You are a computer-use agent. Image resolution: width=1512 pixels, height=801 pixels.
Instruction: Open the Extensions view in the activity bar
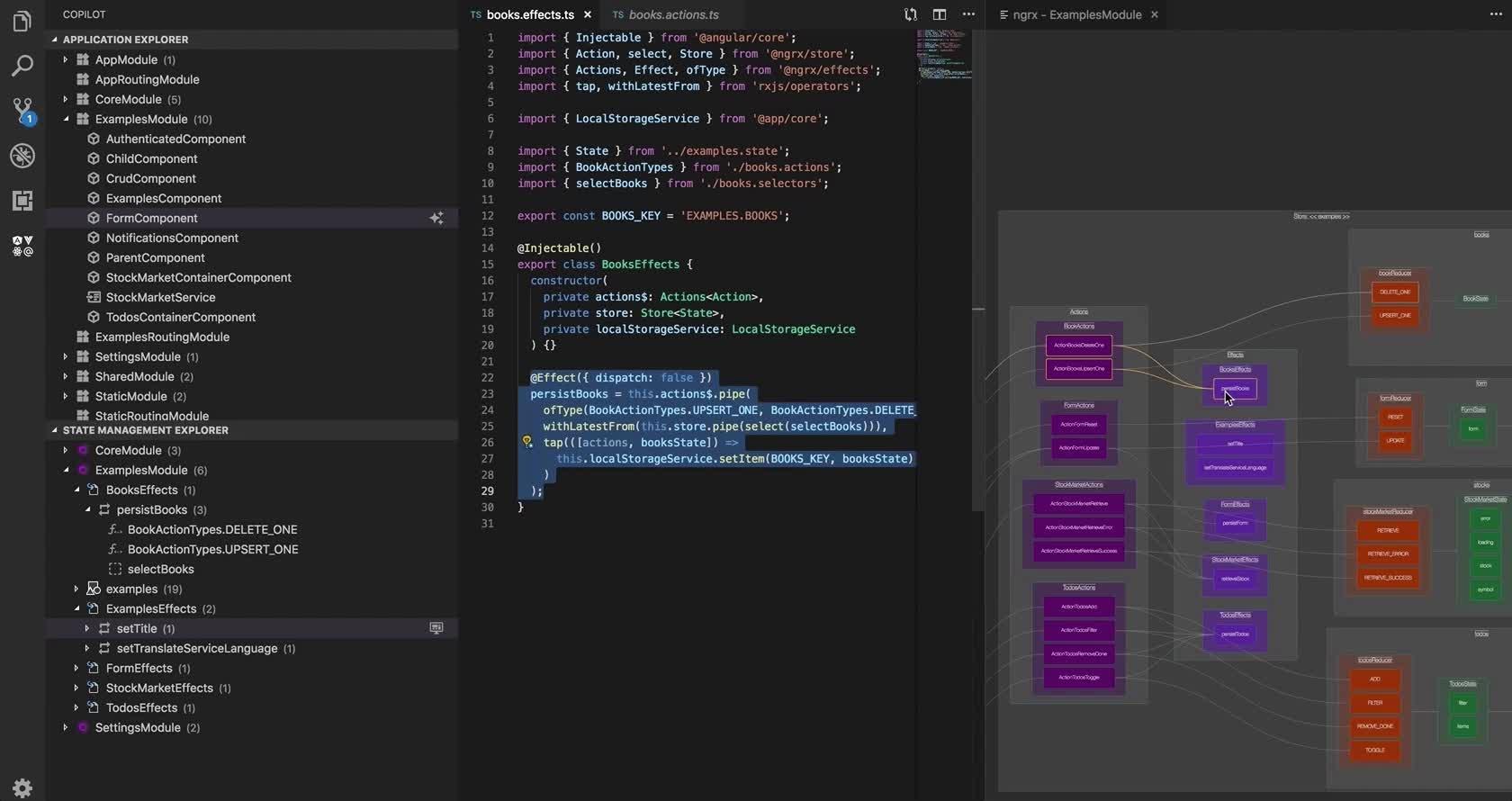click(22, 201)
